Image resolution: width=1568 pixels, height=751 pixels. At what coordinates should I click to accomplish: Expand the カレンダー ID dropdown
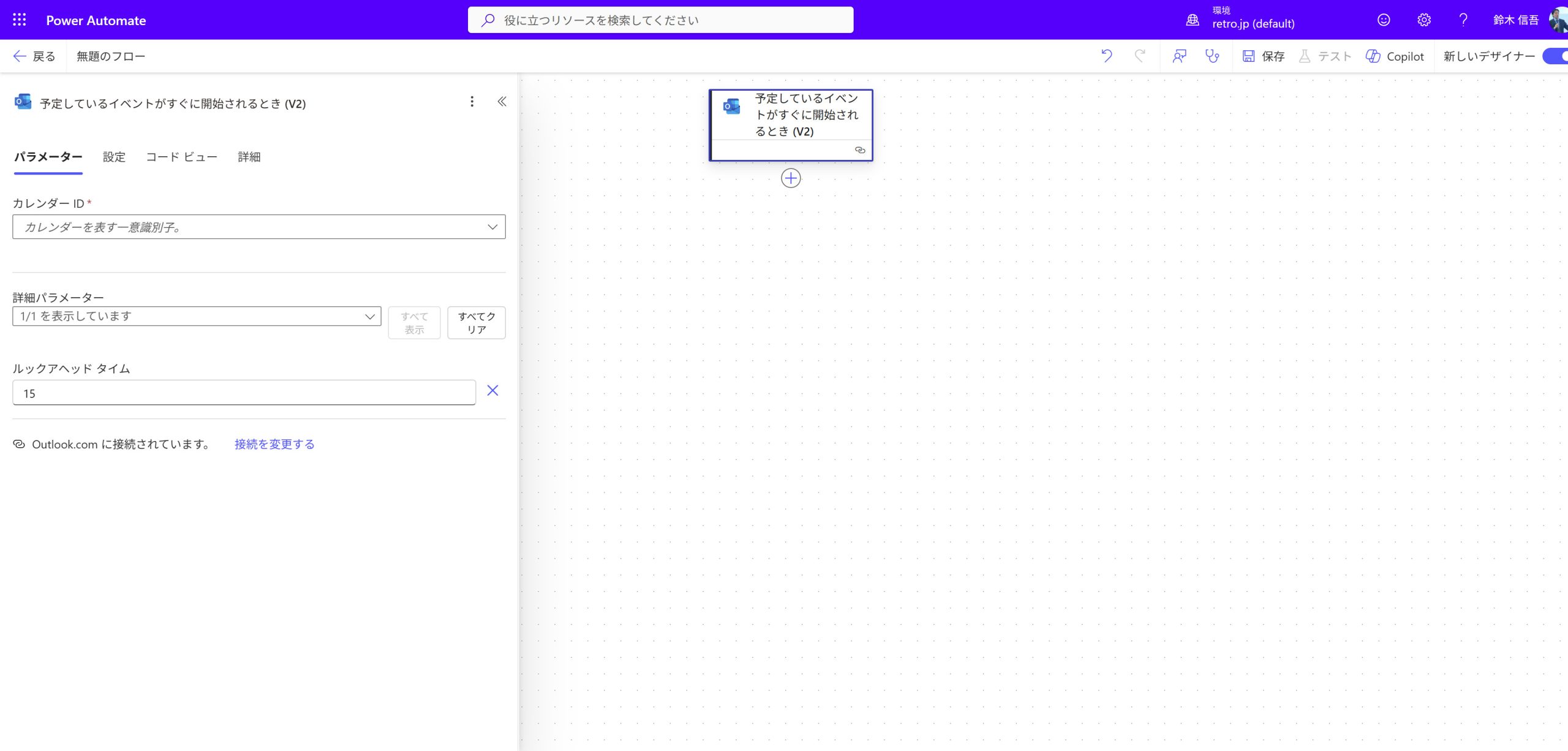(x=492, y=227)
